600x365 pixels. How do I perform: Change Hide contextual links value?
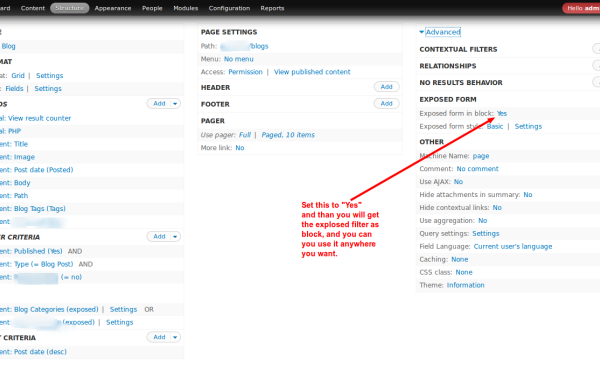click(497, 208)
